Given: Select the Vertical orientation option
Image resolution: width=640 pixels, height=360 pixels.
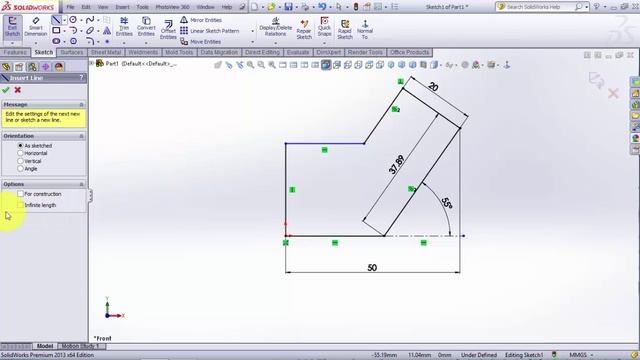Looking at the screenshot, I should (x=20, y=161).
